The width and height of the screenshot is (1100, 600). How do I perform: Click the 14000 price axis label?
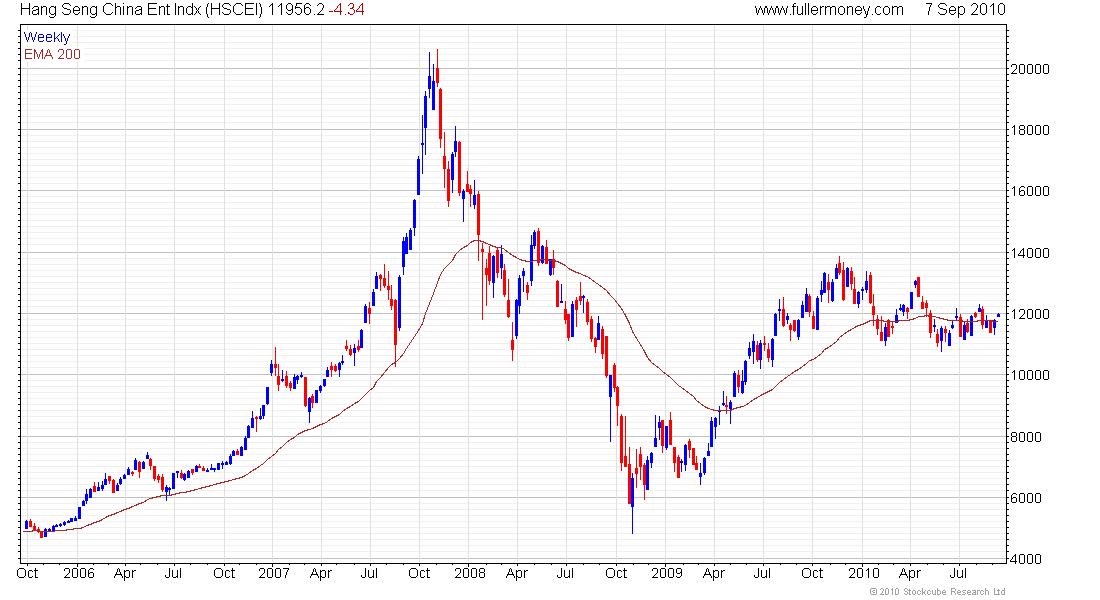tap(1029, 253)
